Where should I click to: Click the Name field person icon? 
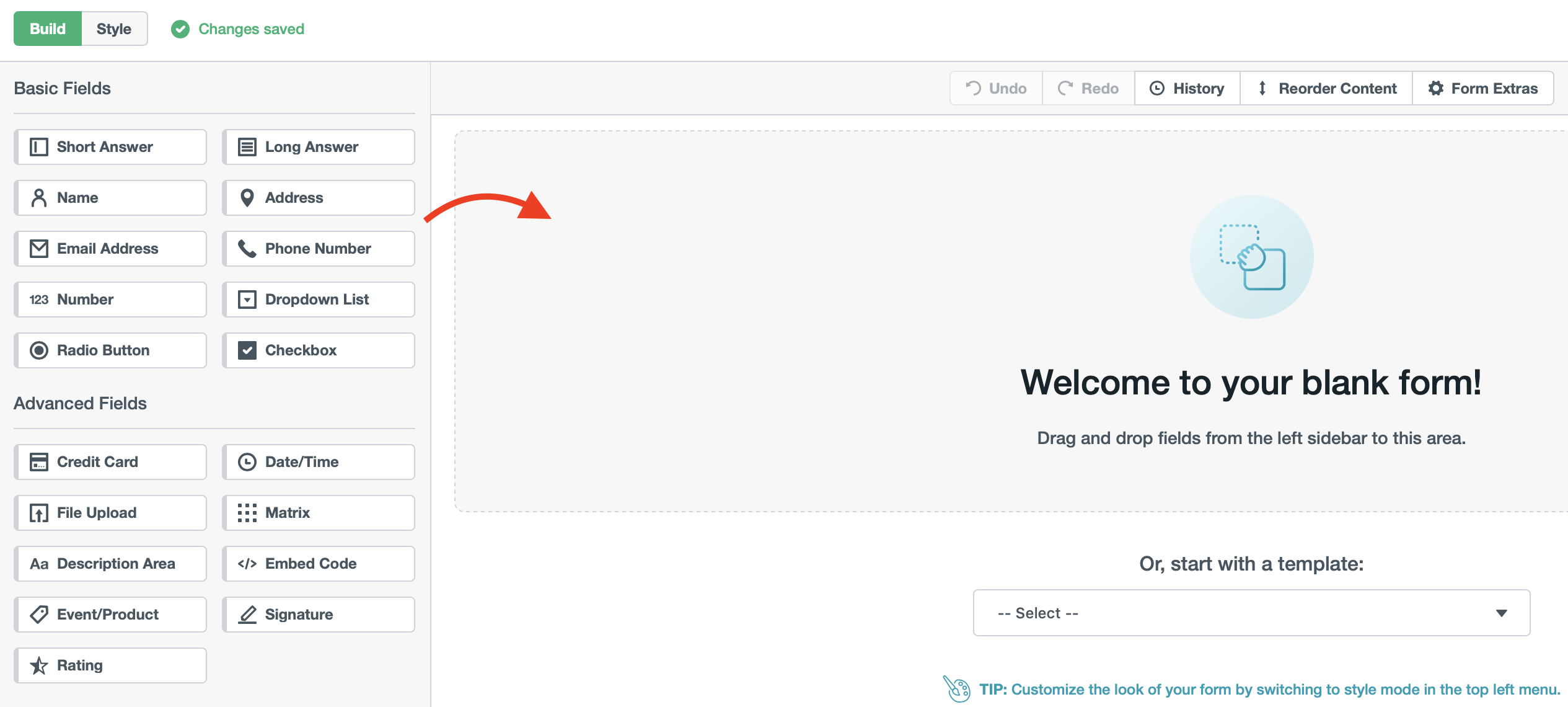click(x=38, y=197)
